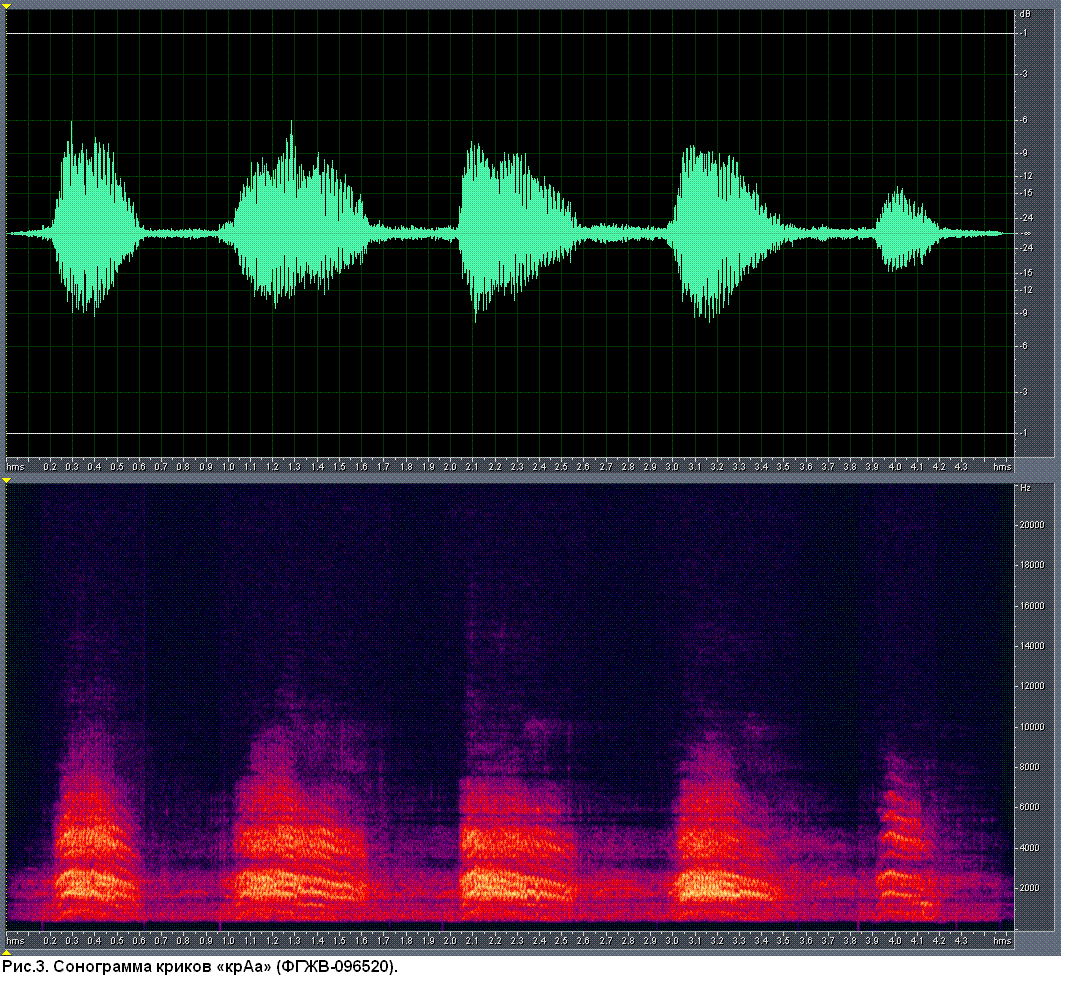The image size is (1067, 1000).
Task: Click the minus infinity mark on the dB scale
Action: 1027,233
